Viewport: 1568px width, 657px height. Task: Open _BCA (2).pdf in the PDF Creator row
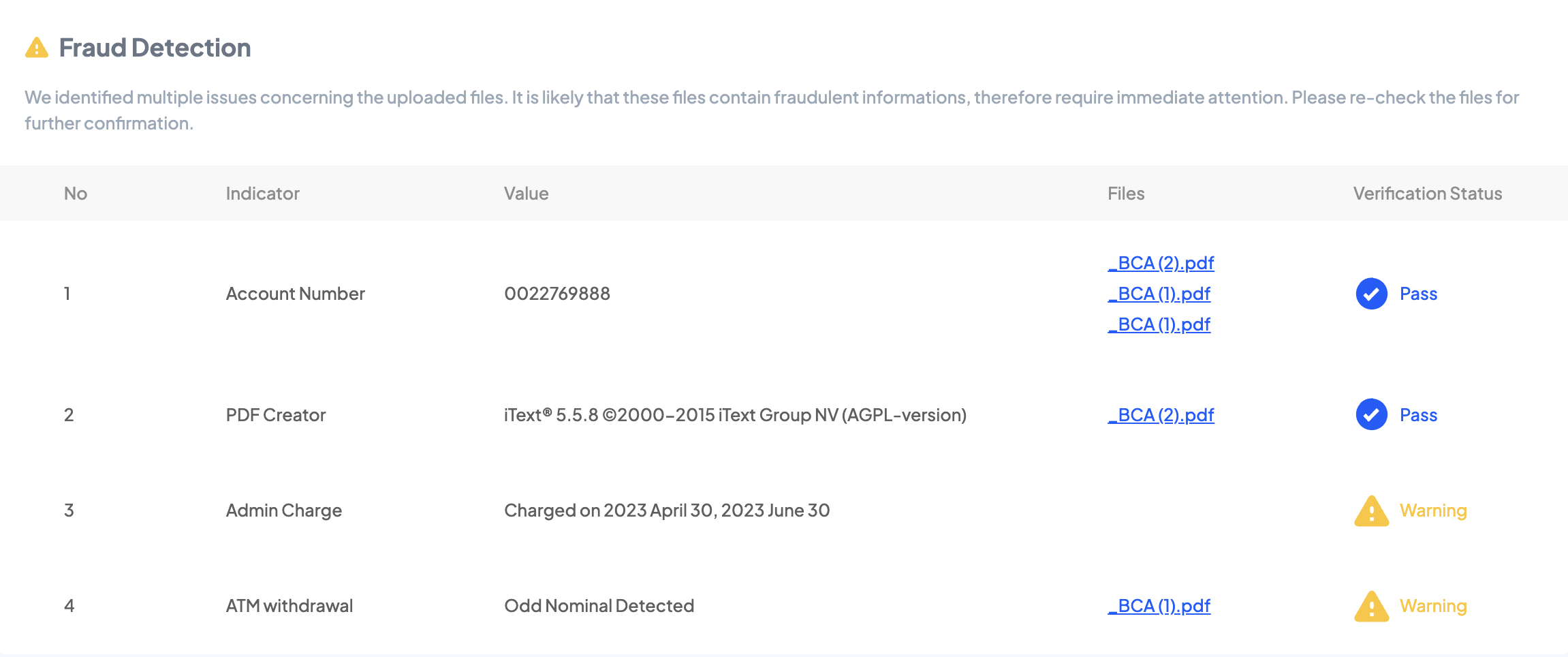pyautogui.click(x=1161, y=415)
